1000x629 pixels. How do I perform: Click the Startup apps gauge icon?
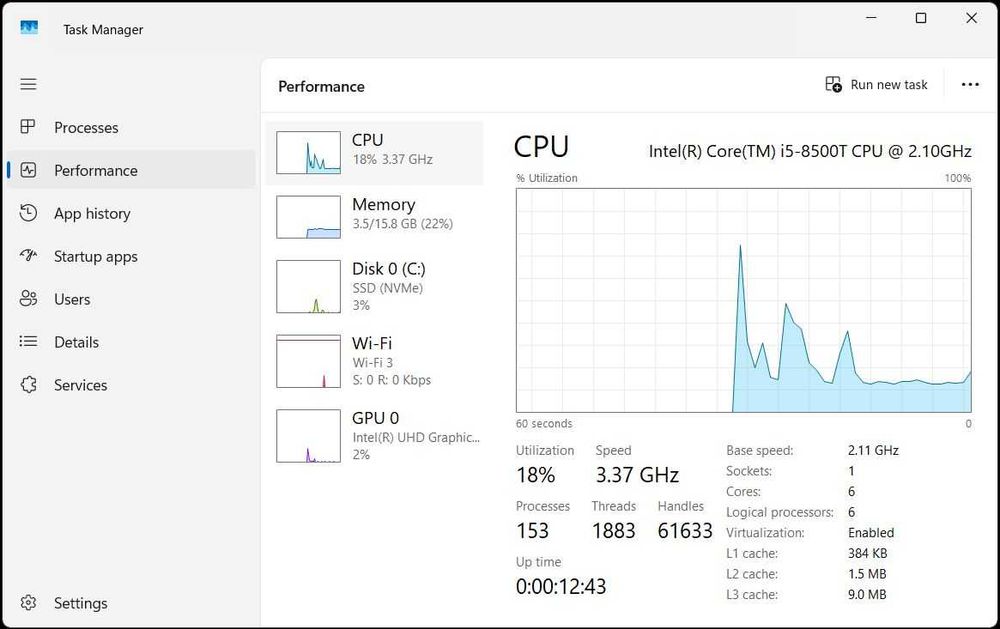[x=28, y=256]
